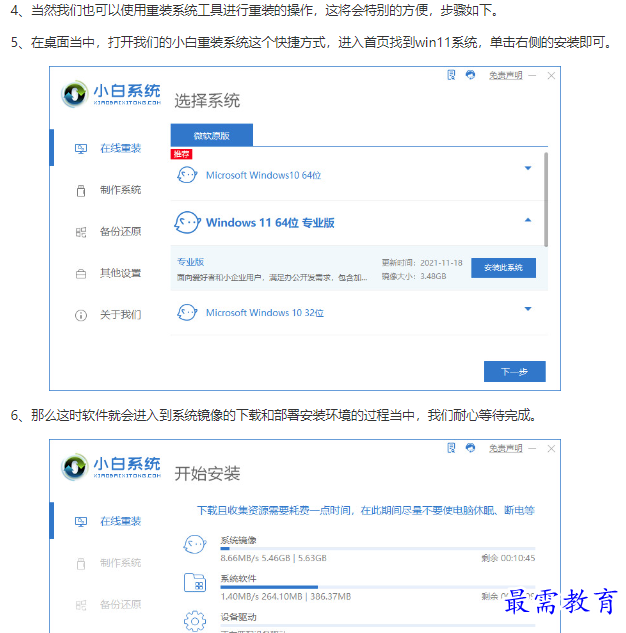Open the 免责声明 link in the 开始安装 window
This screenshot has width=626, height=633.
click(x=505, y=448)
